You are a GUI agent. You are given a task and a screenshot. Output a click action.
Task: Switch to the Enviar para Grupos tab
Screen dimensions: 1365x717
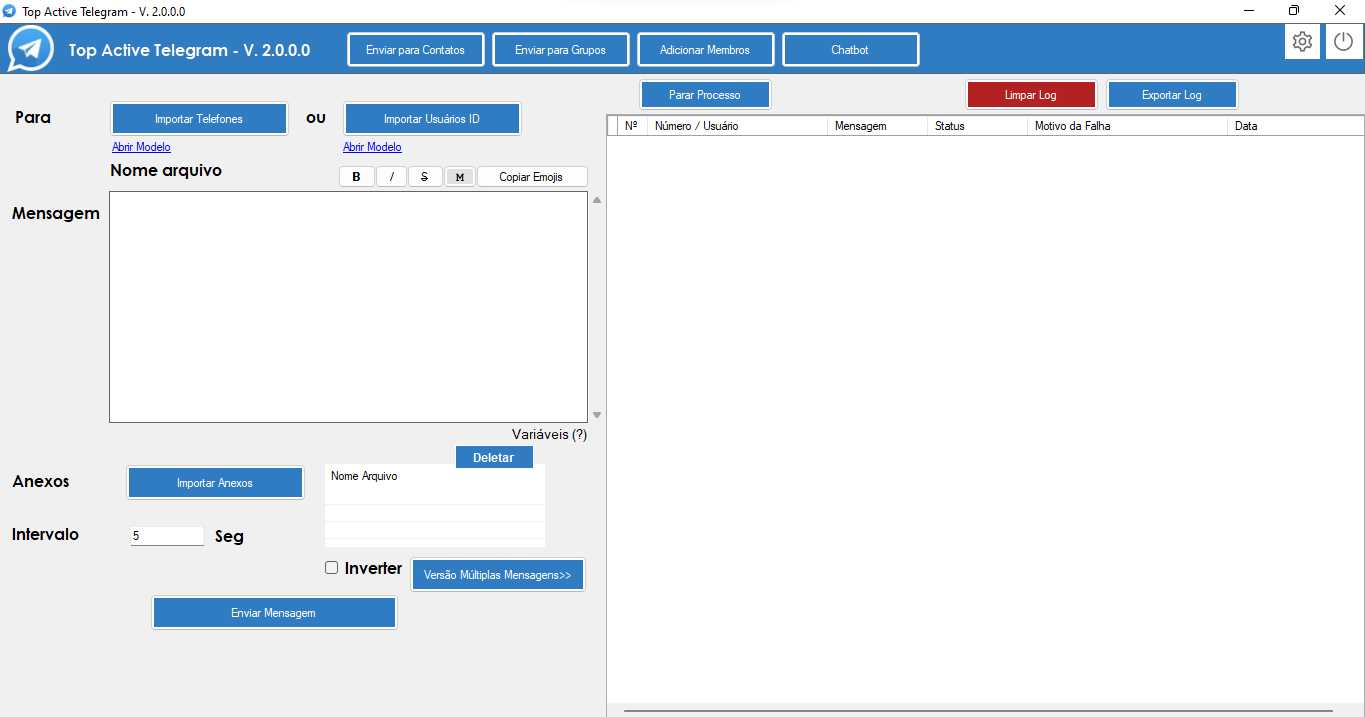pos(561,50)
